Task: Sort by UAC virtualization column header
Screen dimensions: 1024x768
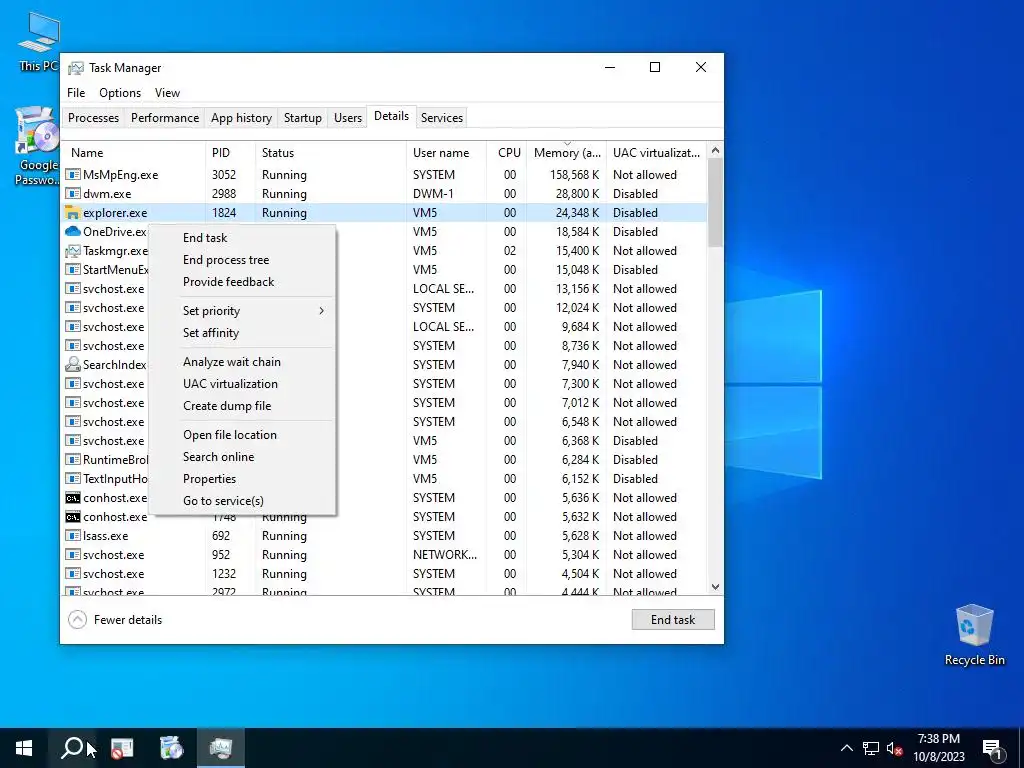Action: tap(656, 153)
